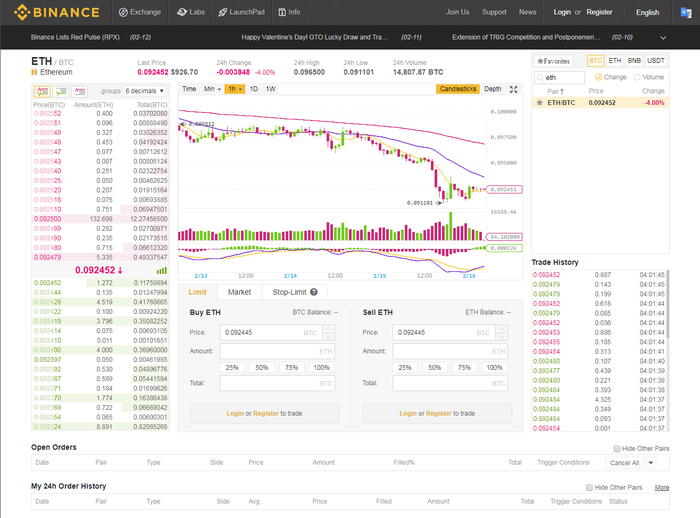Select the ETH market tab
The width and height of the screenshot is (700, 518).
pyautogui.click(x=615, y=61)
